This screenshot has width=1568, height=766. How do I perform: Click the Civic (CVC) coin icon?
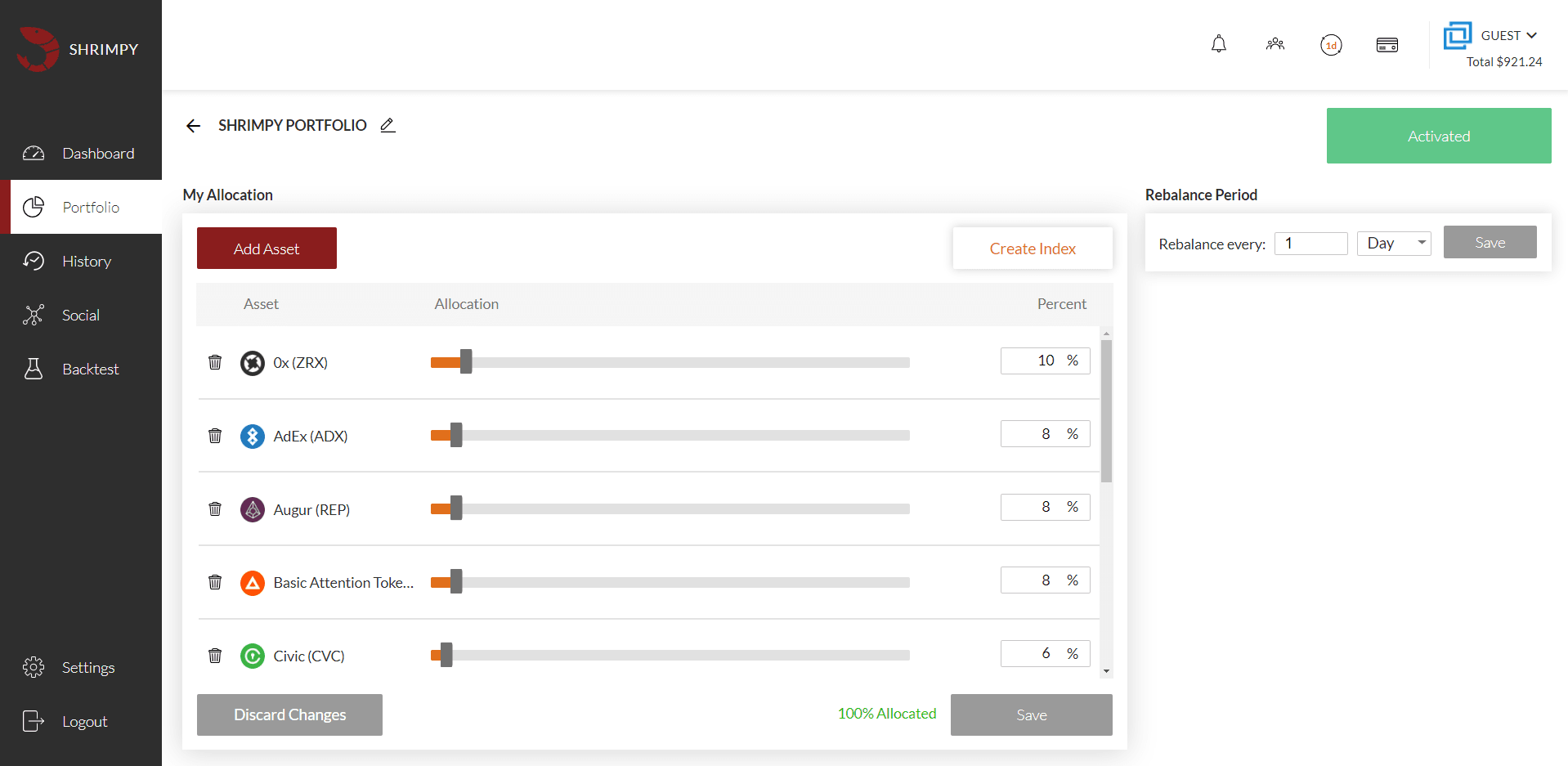(253, 656)
